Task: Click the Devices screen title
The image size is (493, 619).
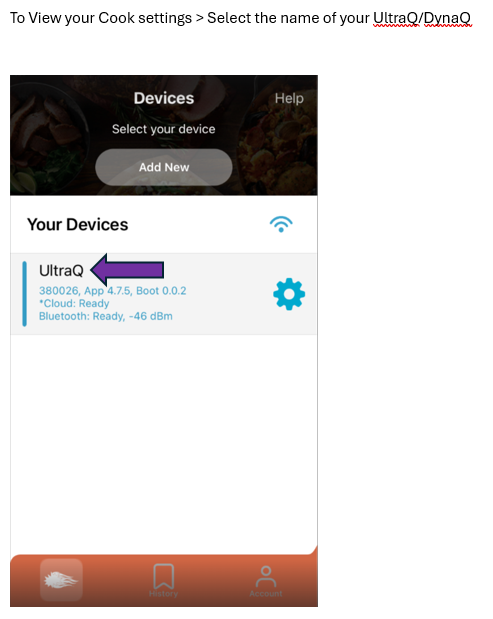Action: 164,98
